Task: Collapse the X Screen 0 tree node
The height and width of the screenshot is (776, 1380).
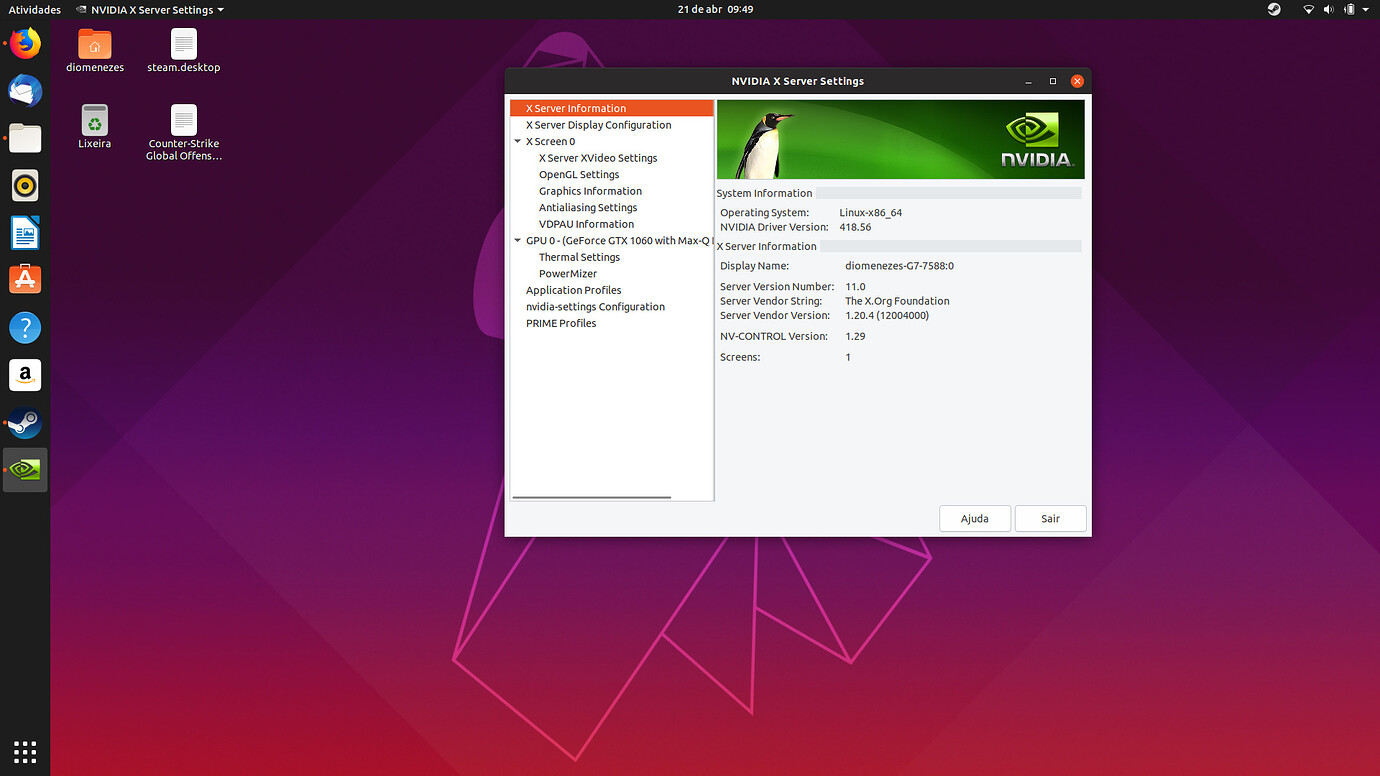Action: point(517,141)
